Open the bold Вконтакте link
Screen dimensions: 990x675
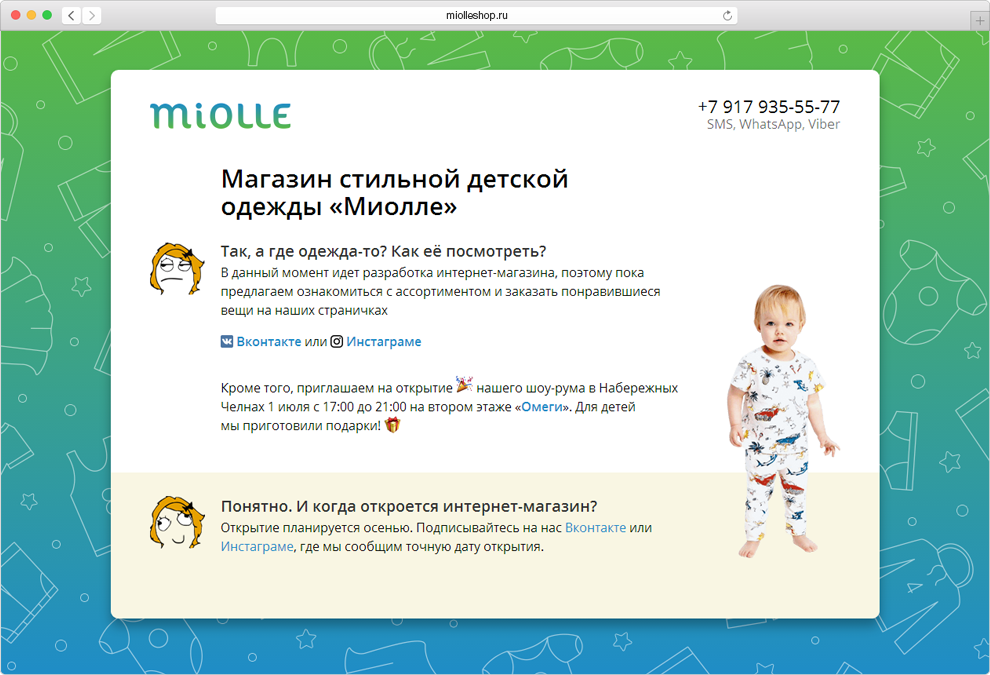click(269, 342)
